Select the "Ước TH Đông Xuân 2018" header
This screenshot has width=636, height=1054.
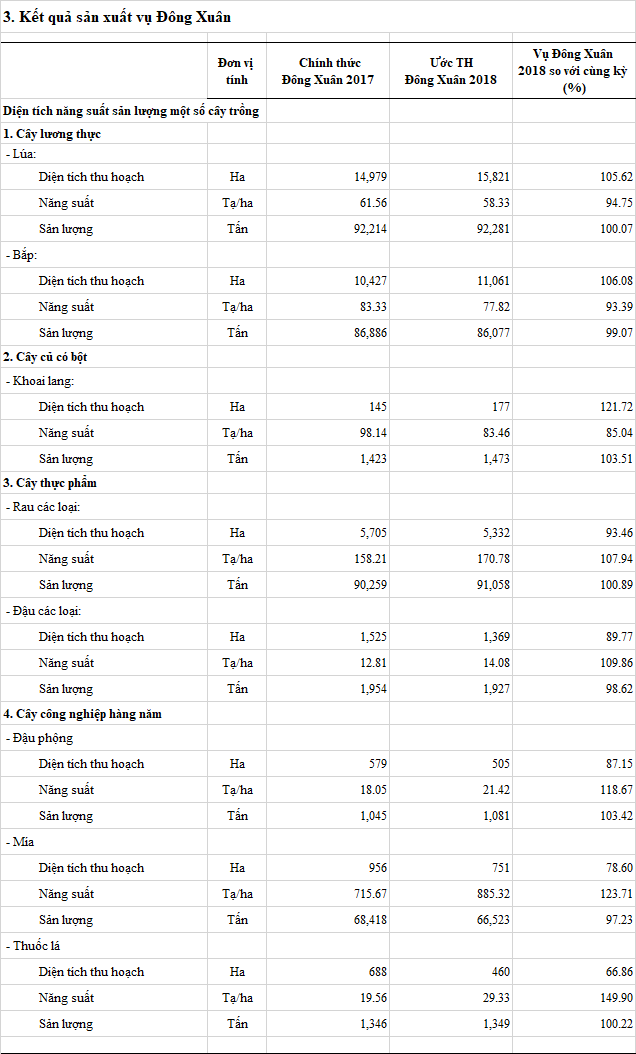pyautogui.click(x=450, y=71)
